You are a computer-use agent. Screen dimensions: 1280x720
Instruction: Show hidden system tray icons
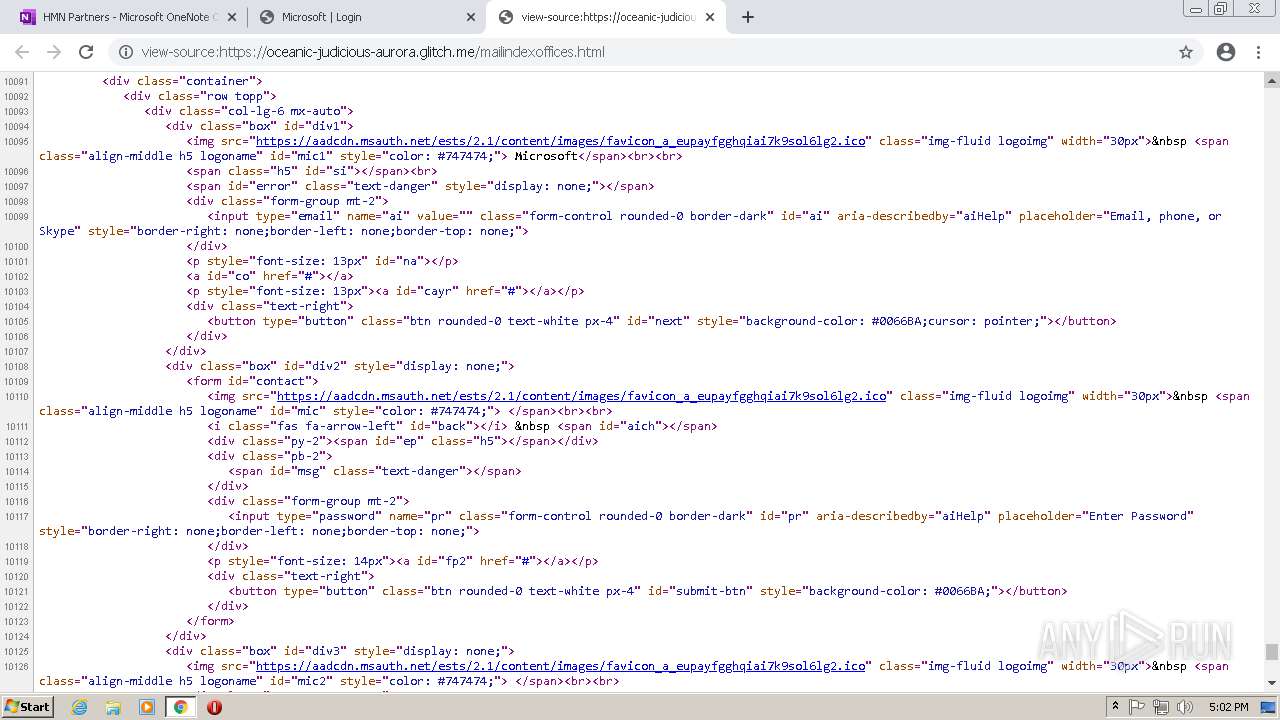tap(1115, 707)
